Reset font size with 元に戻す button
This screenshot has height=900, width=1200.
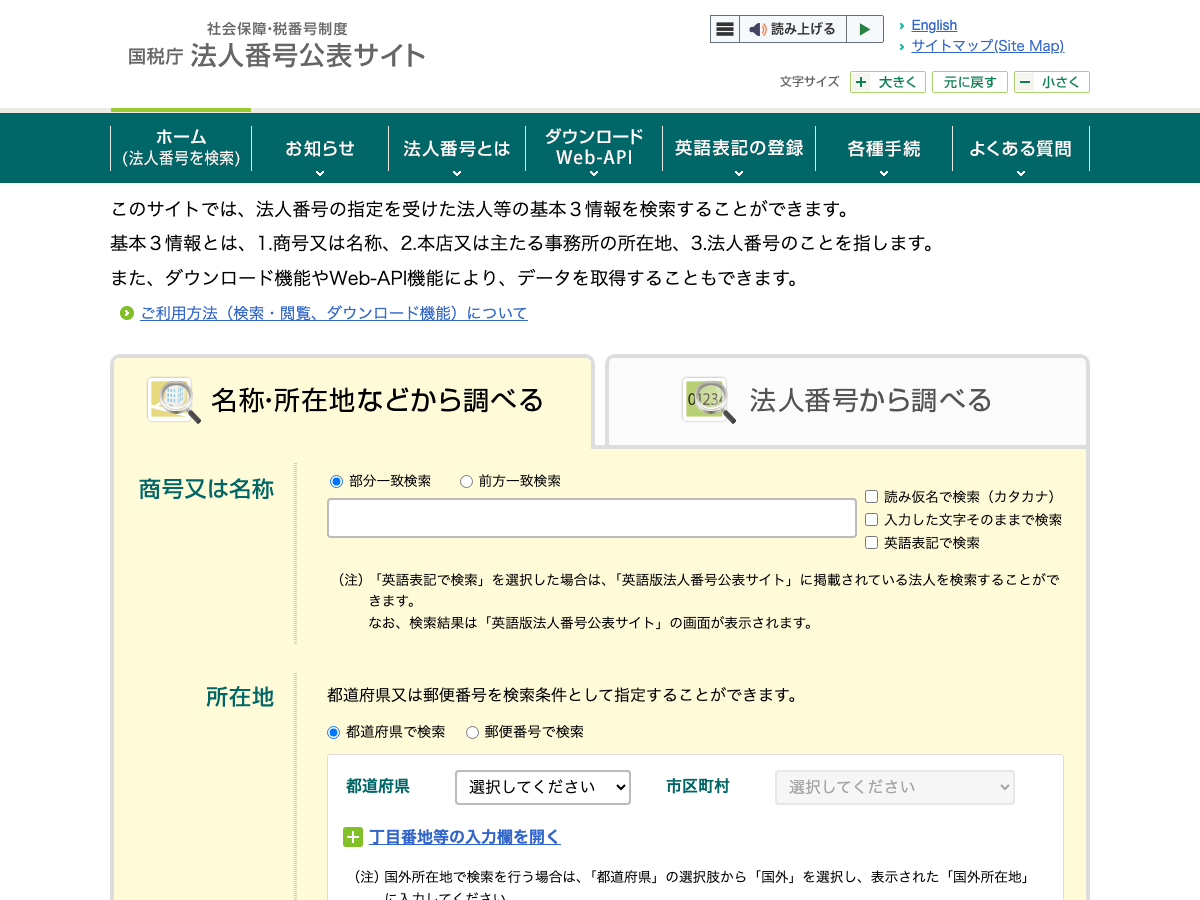pos(970,82)
